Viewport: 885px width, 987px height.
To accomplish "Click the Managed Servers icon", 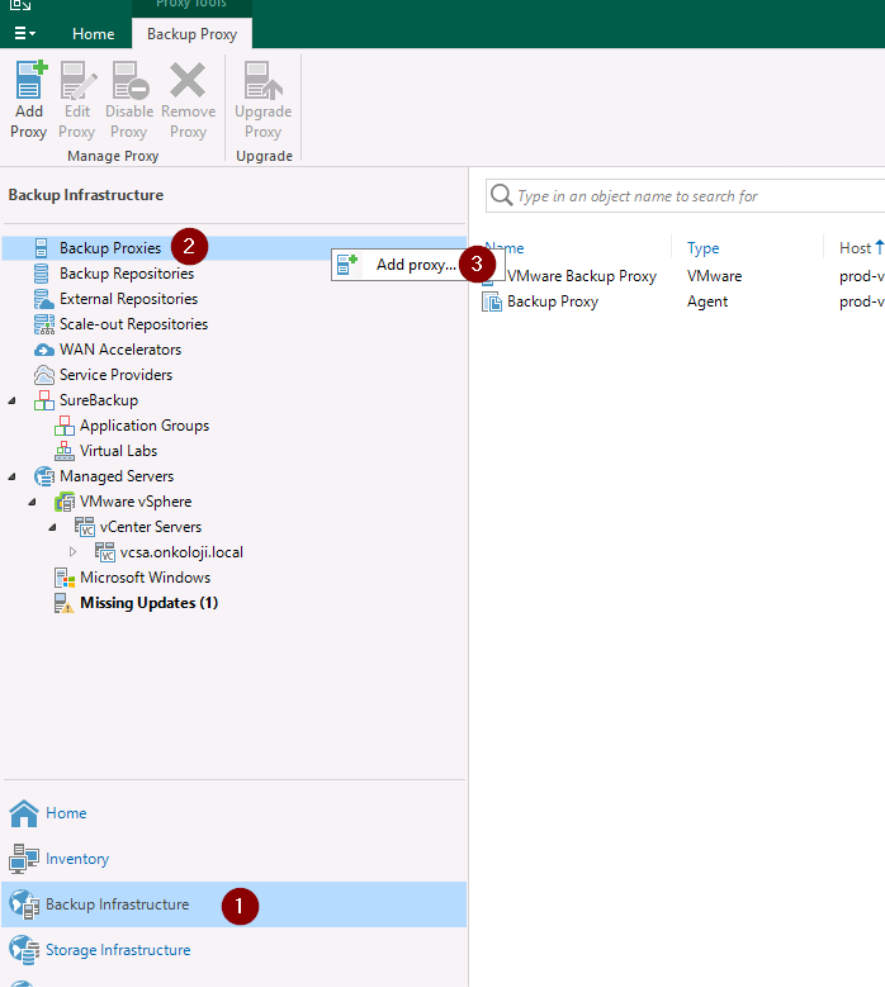I will pos(43,477).
